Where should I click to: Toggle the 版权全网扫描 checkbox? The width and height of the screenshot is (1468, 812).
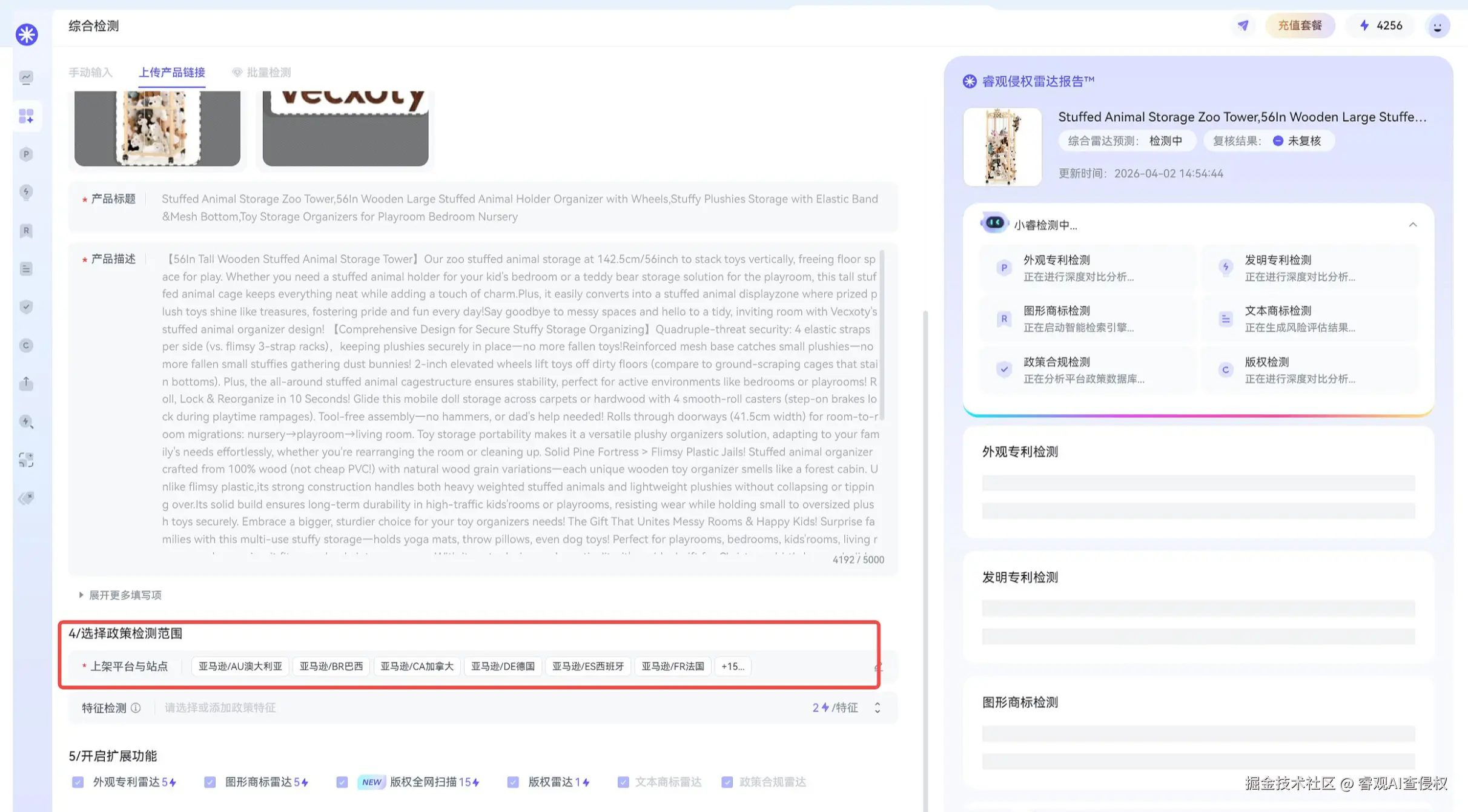342,782
